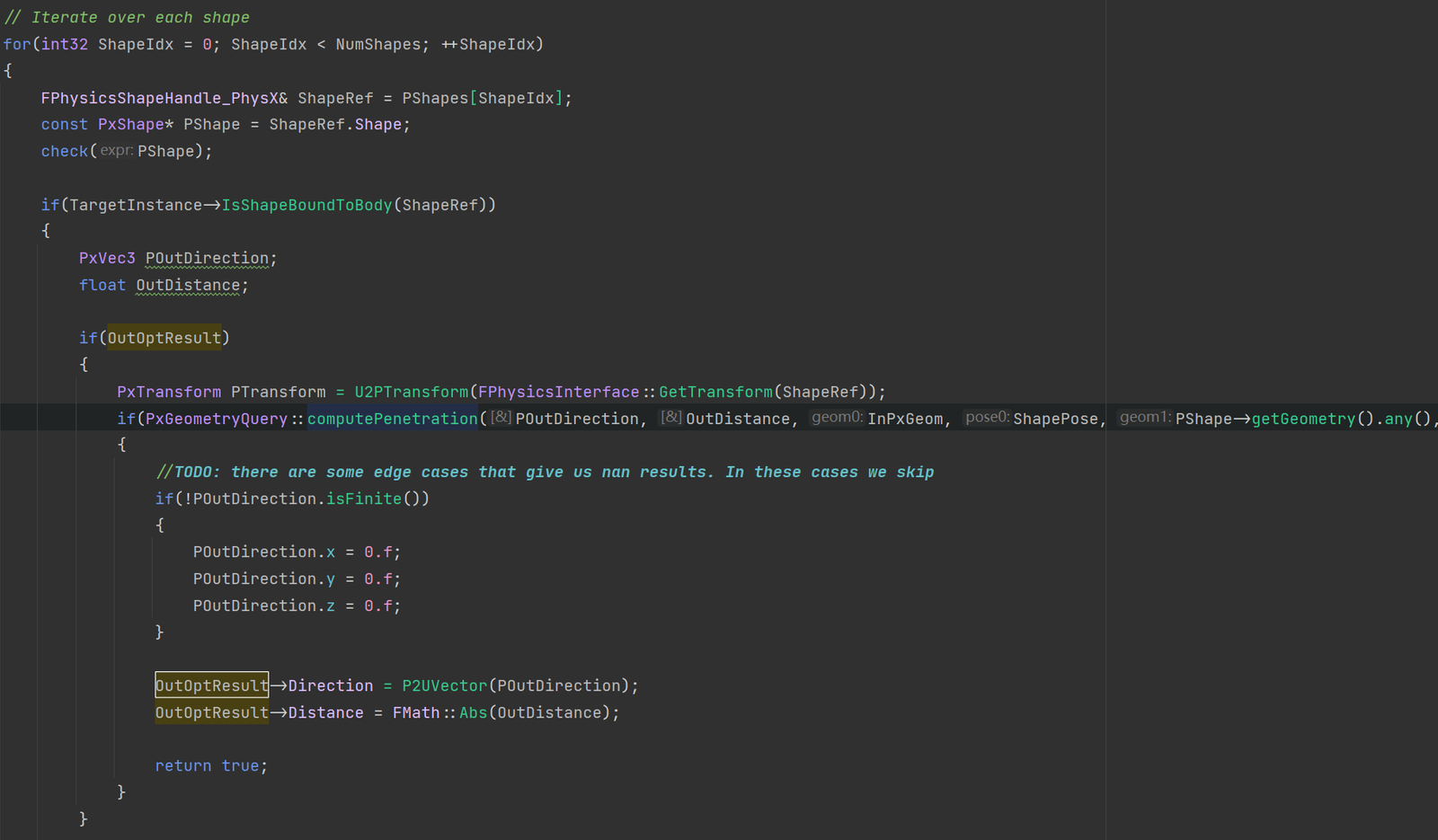Image resolution: width=1438 pixels, height=840 pixels.
Task: Click the underlined OutDistance float declaration
Action: pyautogui.click(x=188, y=285)
